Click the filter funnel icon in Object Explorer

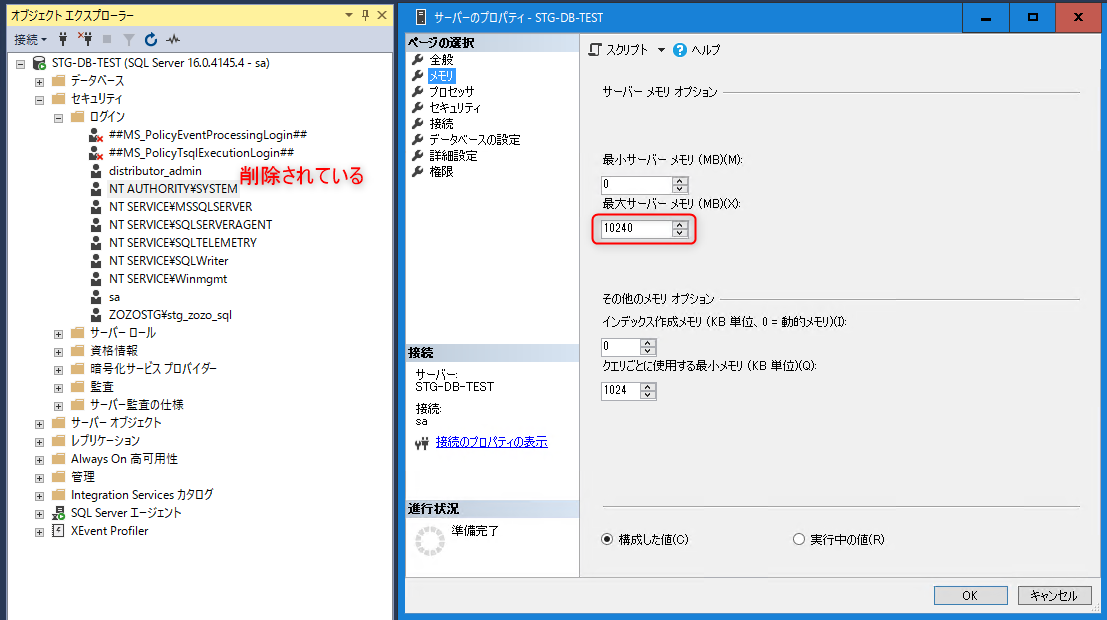click(x=128, y=40)
